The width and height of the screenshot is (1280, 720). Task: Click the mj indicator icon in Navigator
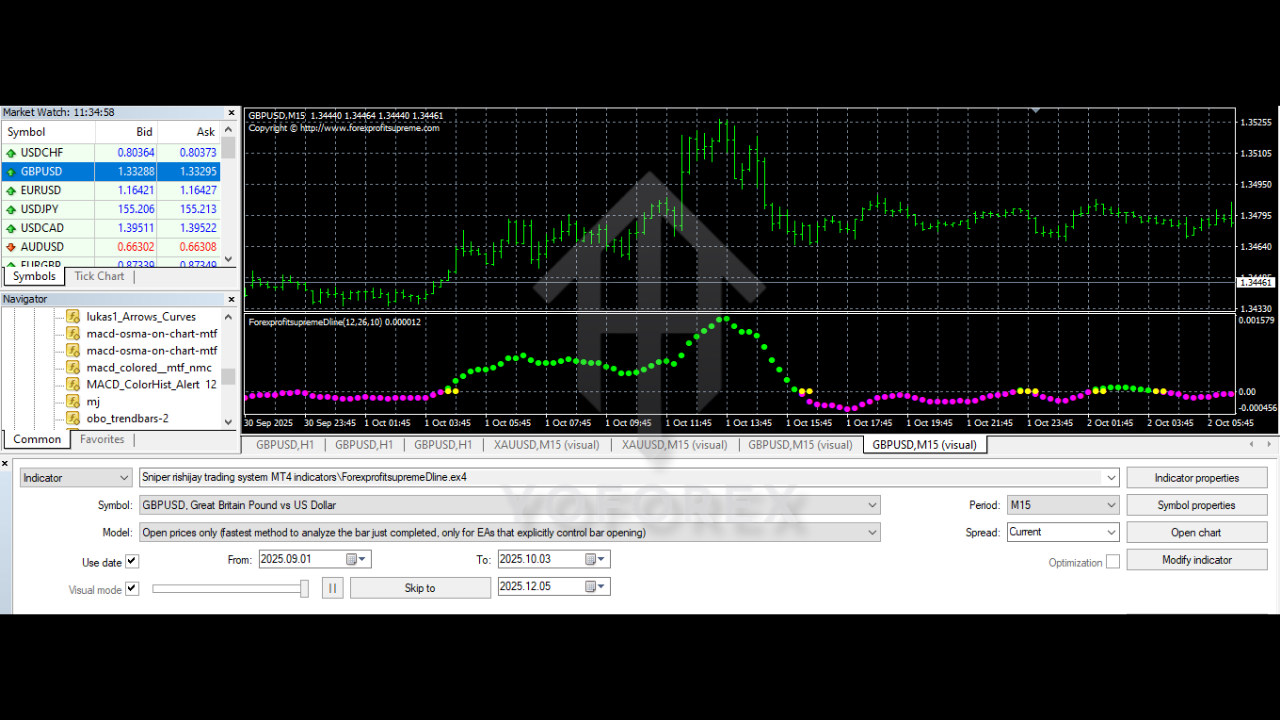[x=73, y=401]
